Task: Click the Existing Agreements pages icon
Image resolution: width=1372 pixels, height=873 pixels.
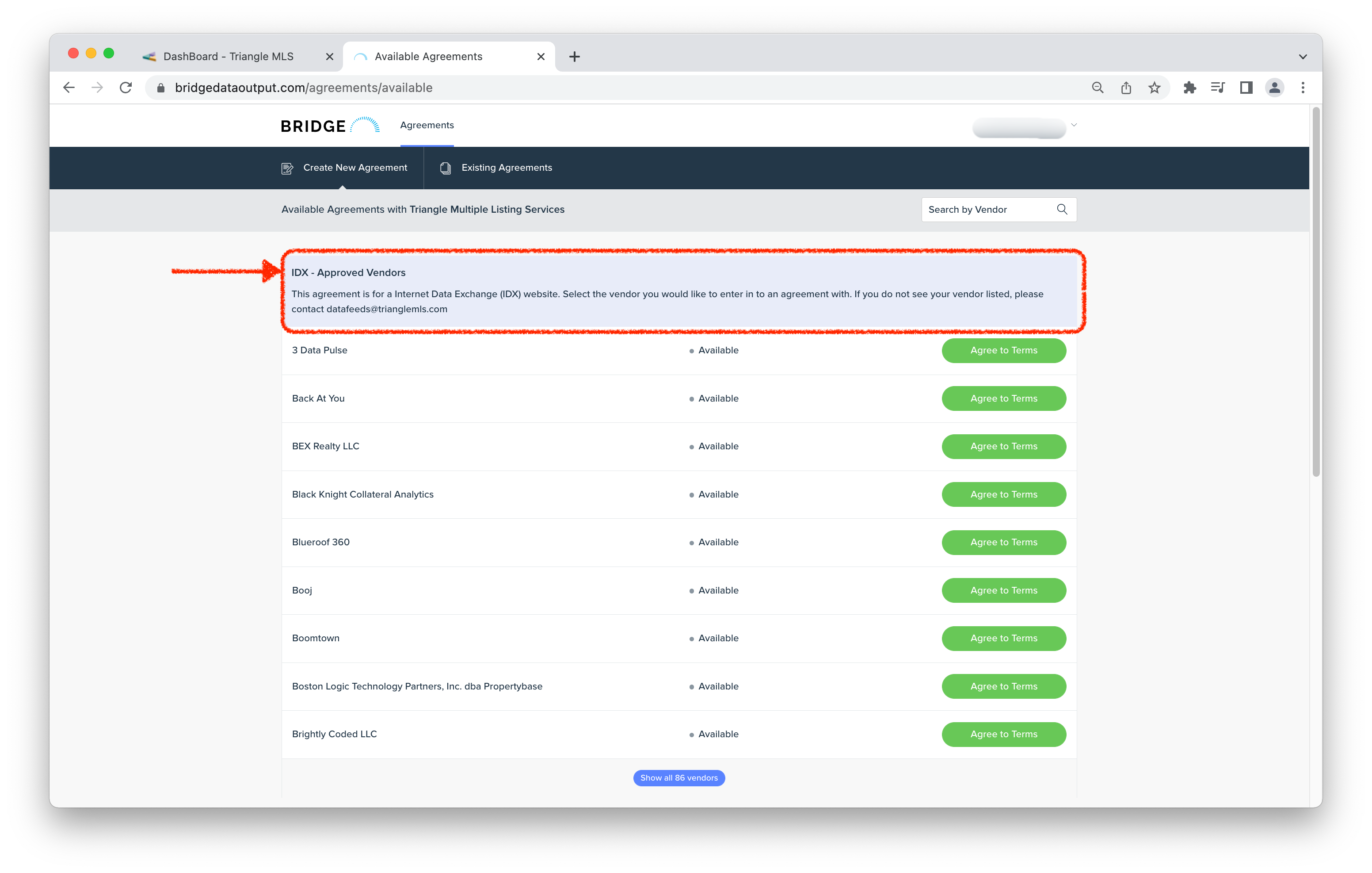Action: tap(445, 168)
